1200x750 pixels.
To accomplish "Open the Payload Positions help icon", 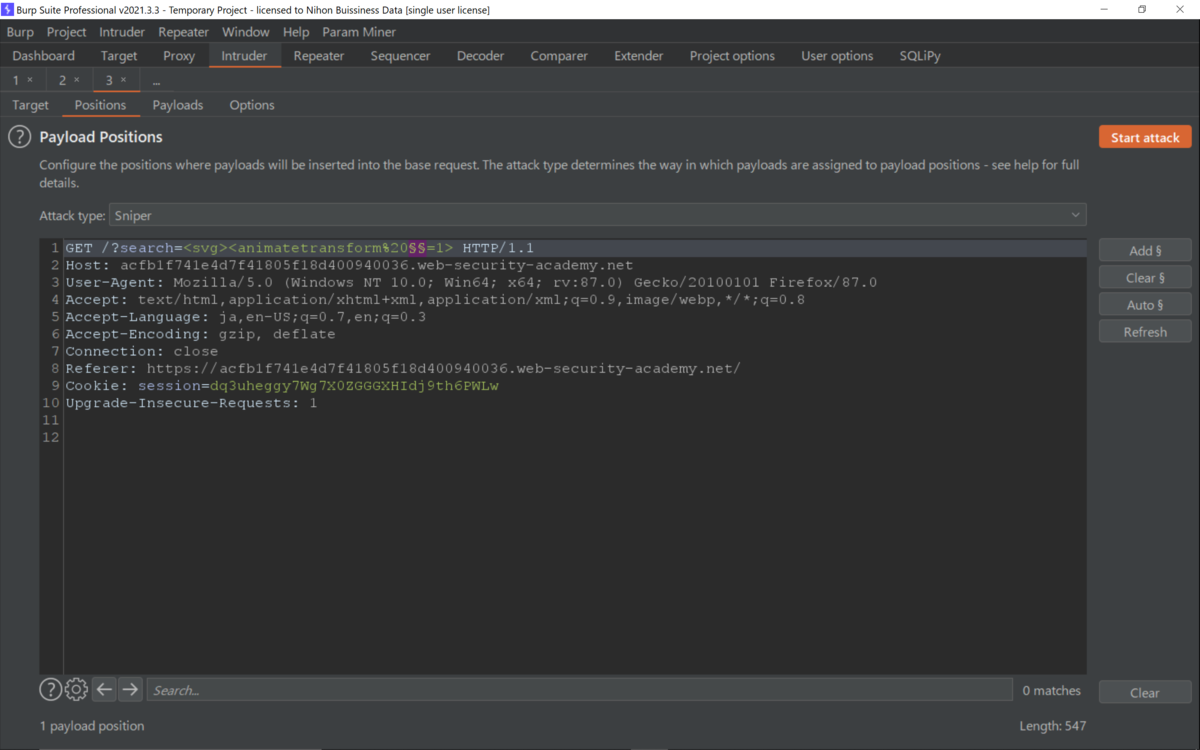I will point(19,137).
